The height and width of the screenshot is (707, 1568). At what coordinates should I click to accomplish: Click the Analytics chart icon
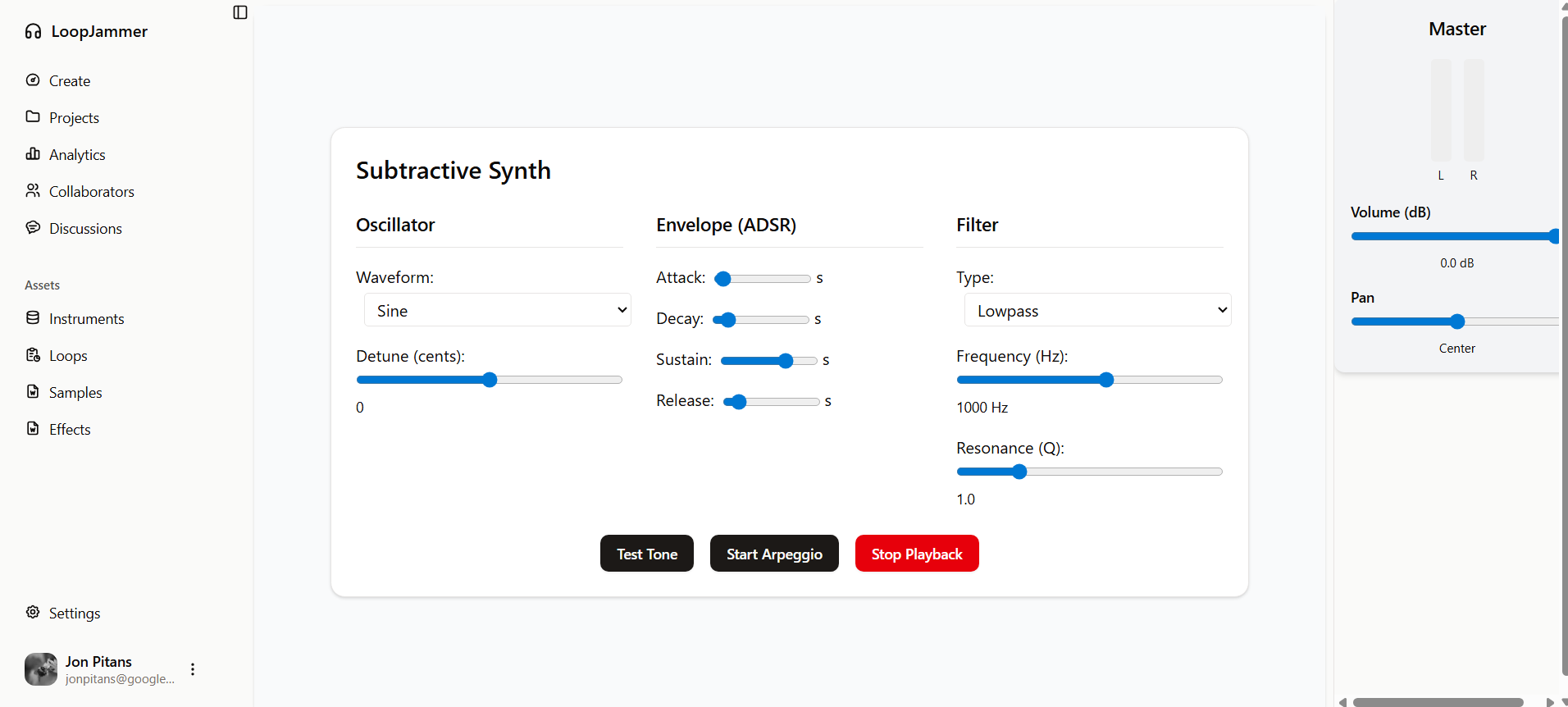pyautogui.click(x=33, y=154)
